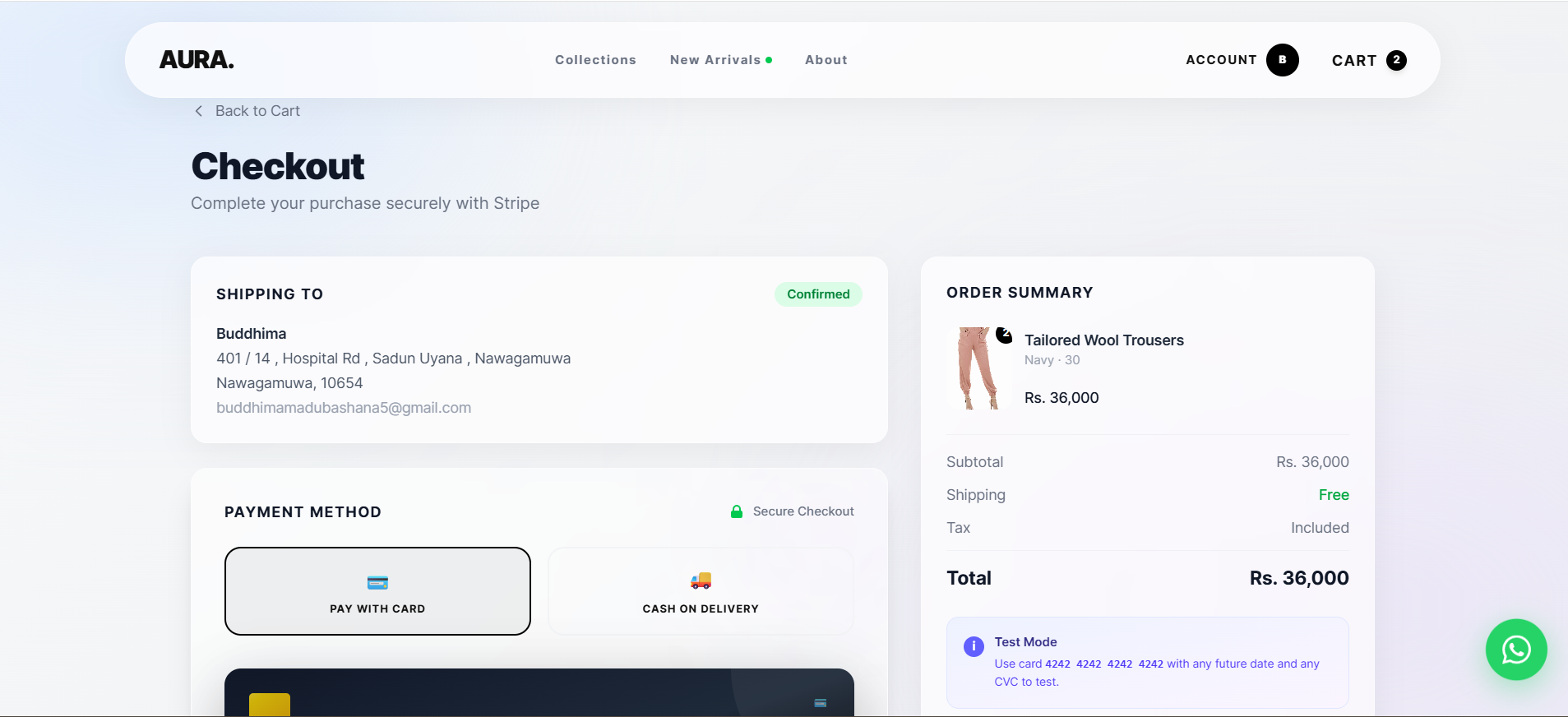Open the Collections menu item
The height and width of the screenshot is (717, 1568).
tap(595, 60)
